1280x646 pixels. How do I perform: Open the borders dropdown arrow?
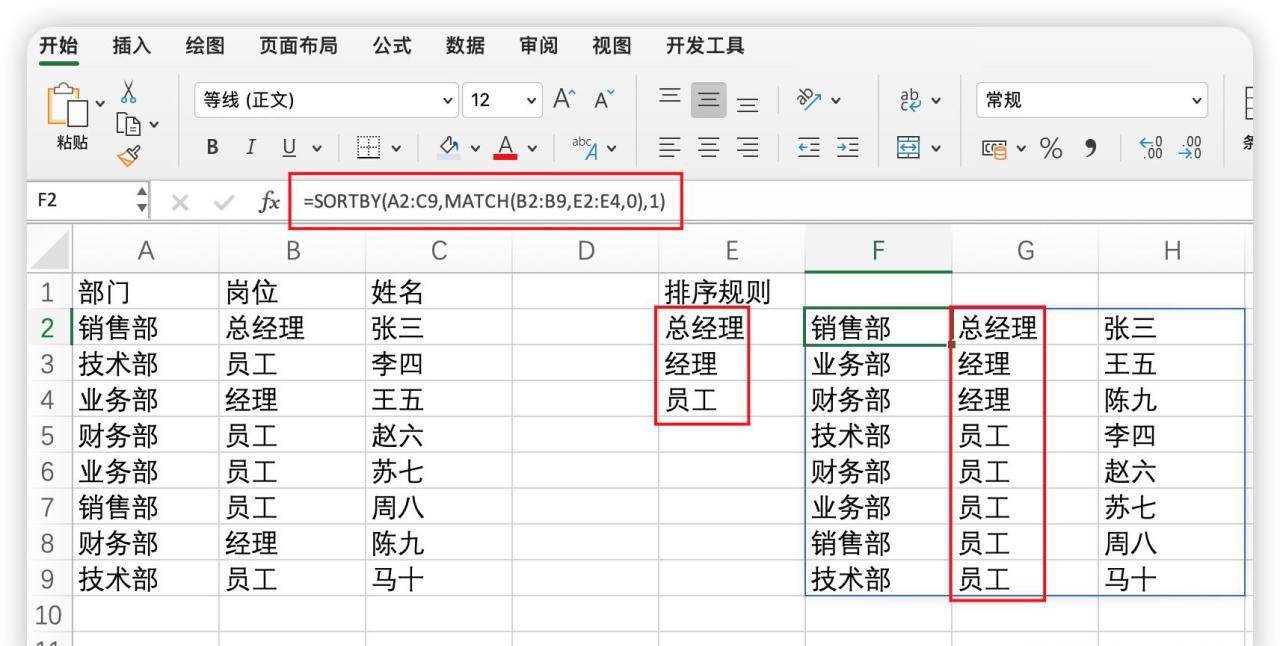click(x=395, y=151)
